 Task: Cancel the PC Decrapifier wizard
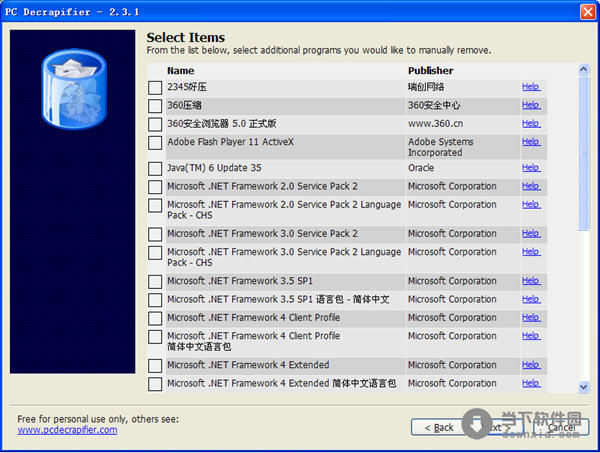(561, 427)
